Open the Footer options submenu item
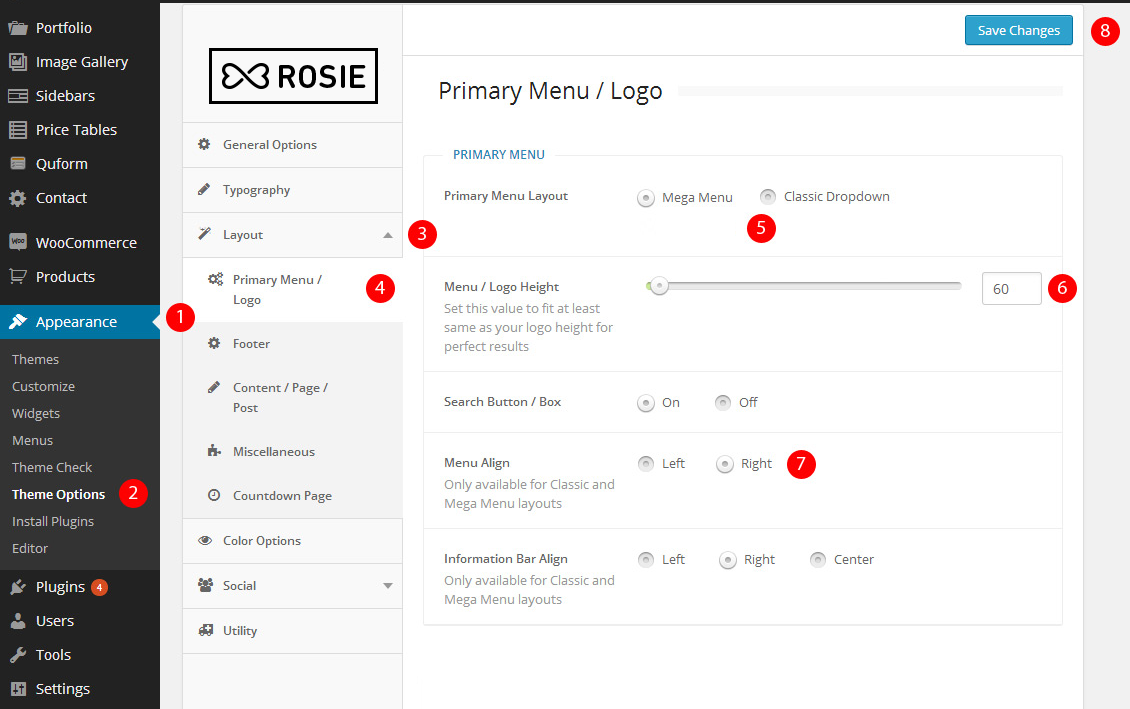The height and width of the screenshot is (709, 1130). coord(251,344)
